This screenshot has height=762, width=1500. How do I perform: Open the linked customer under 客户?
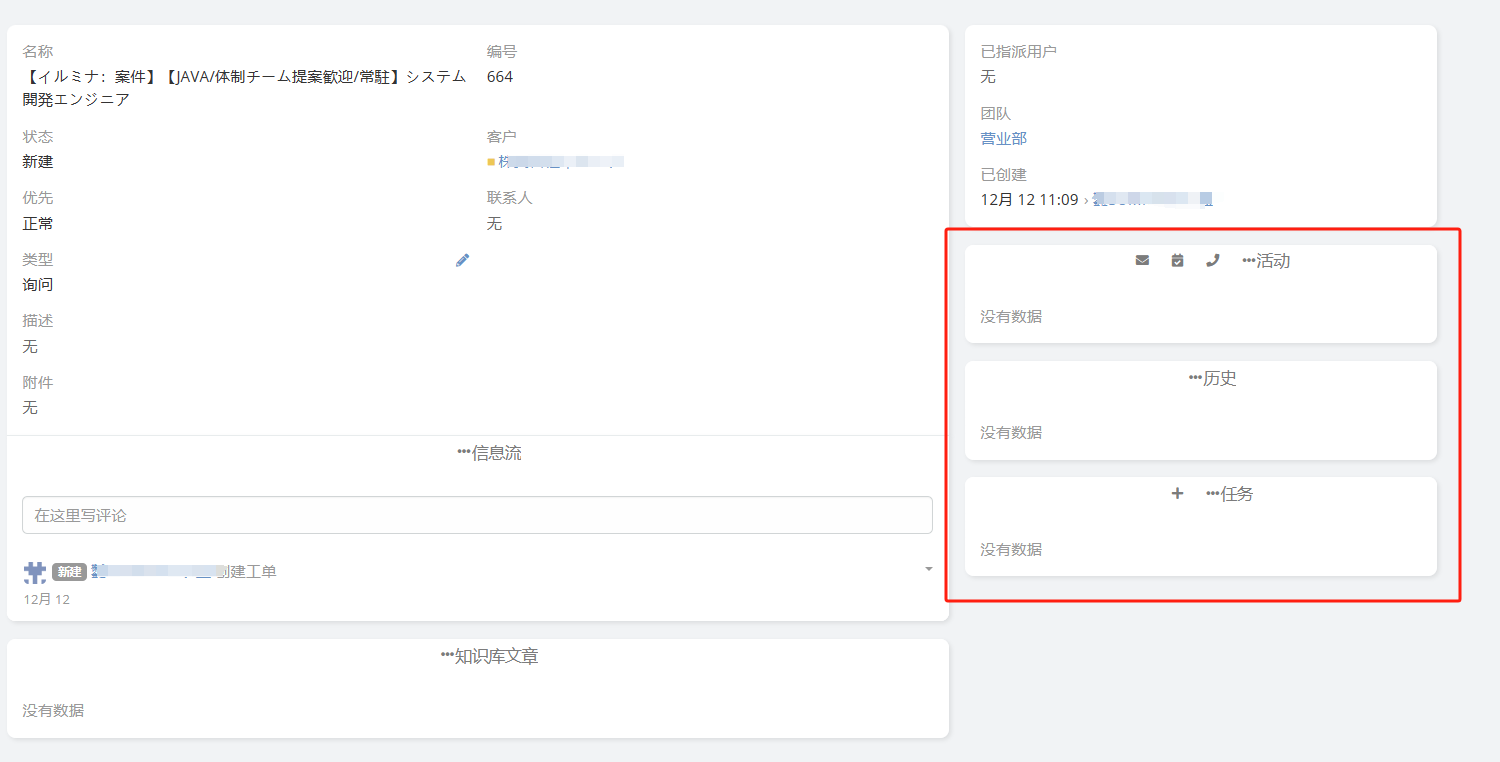pos(560,162)
